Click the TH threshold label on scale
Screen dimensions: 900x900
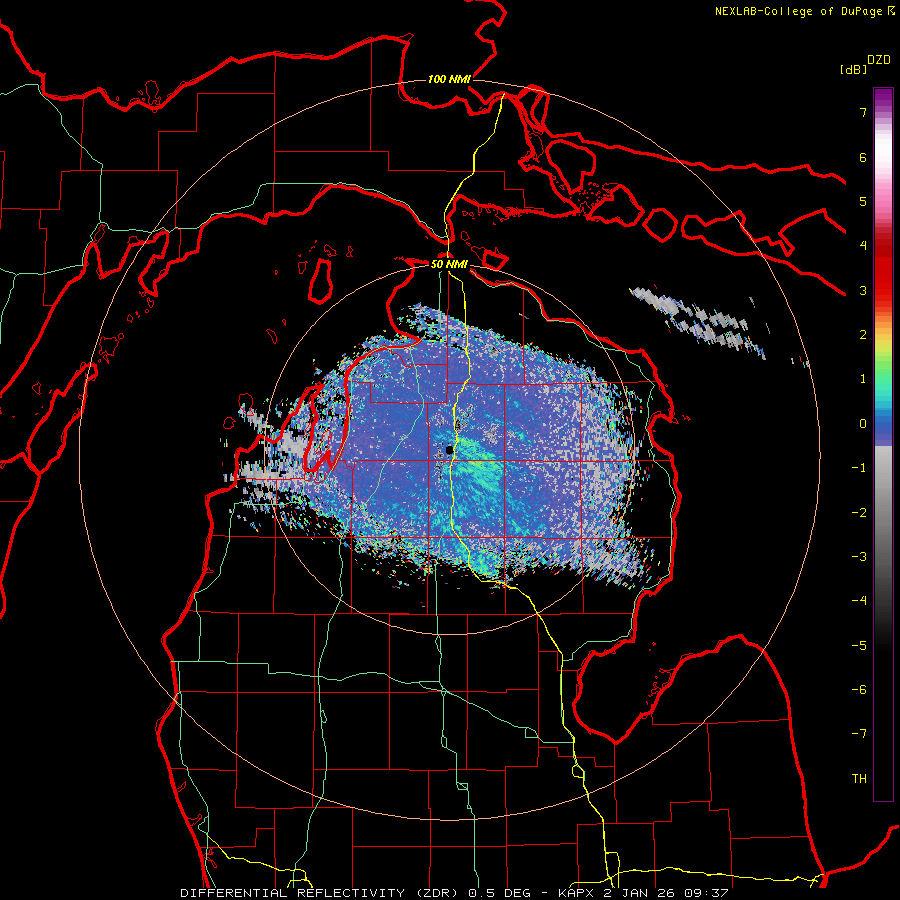coord(859,779)
